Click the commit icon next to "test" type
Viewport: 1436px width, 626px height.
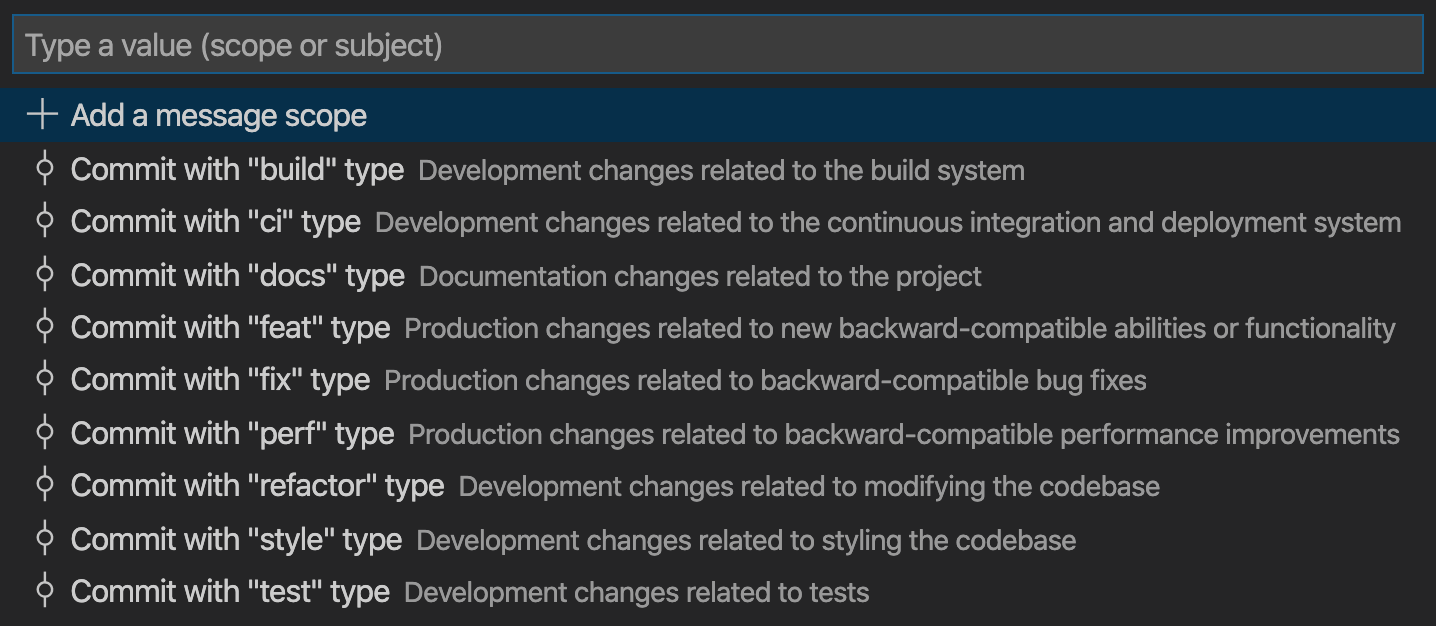click(44, 591)
